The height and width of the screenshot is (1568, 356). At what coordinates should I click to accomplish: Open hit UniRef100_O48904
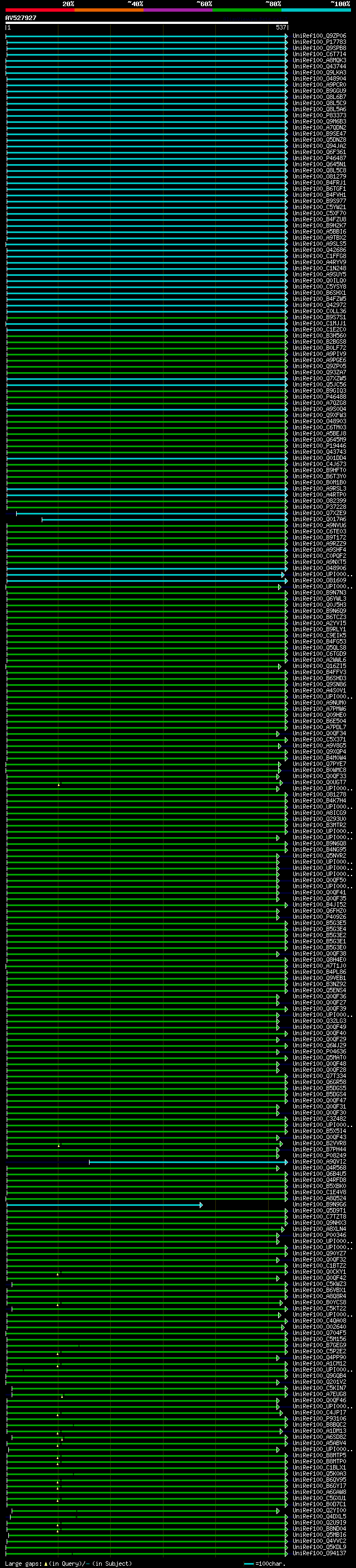[x=319, y=78]
